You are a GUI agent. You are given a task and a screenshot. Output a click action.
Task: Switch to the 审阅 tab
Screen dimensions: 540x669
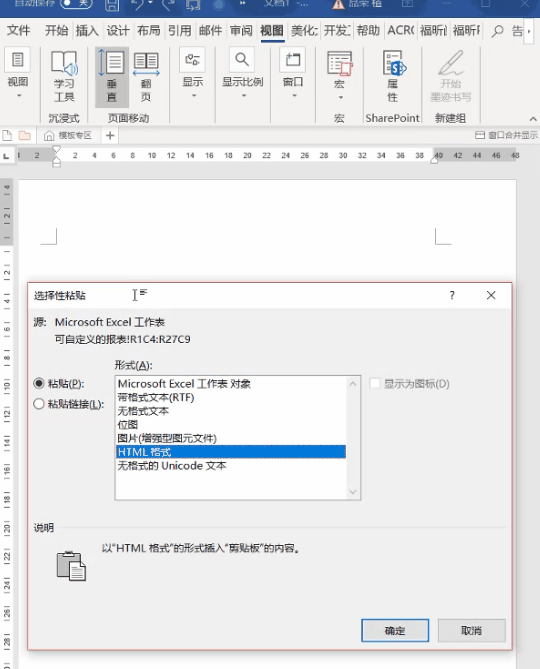tap(241, 31)
